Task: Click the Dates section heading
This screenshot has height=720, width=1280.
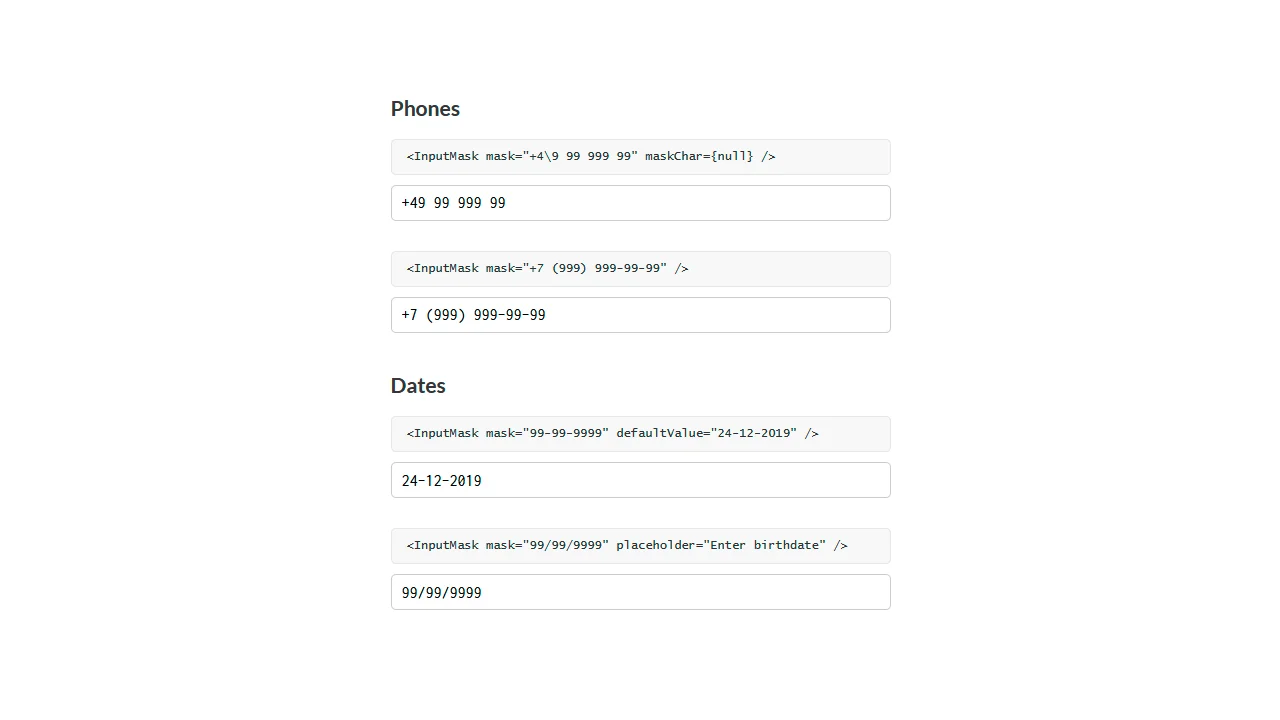Action: point(418,385)
